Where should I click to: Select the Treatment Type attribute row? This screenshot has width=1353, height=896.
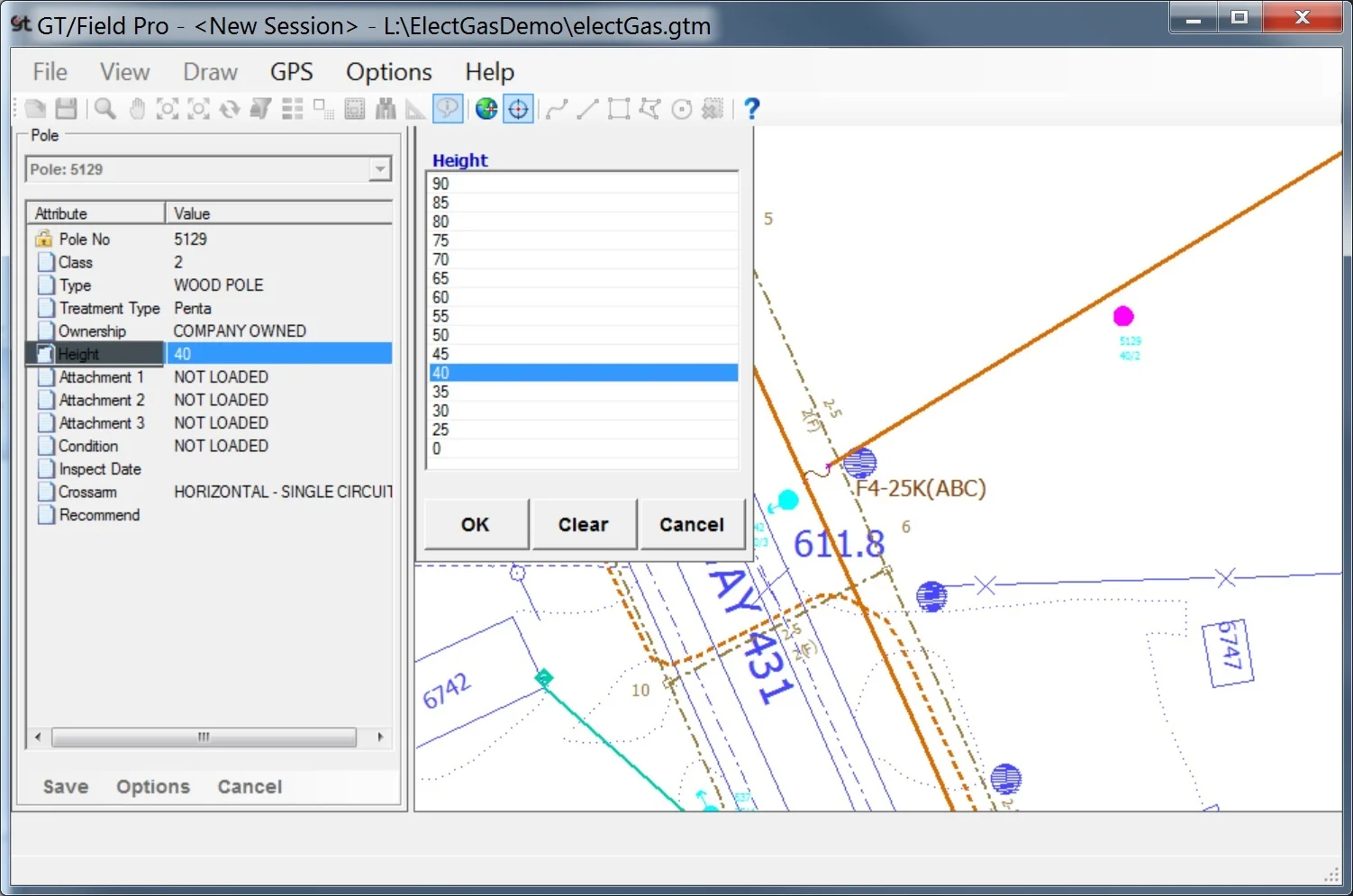[210, 308]
